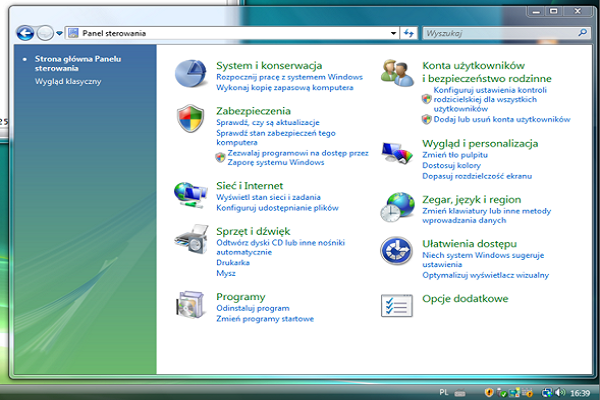
Task: Open Dostosuj kolory link
Action: coord(452,165)
